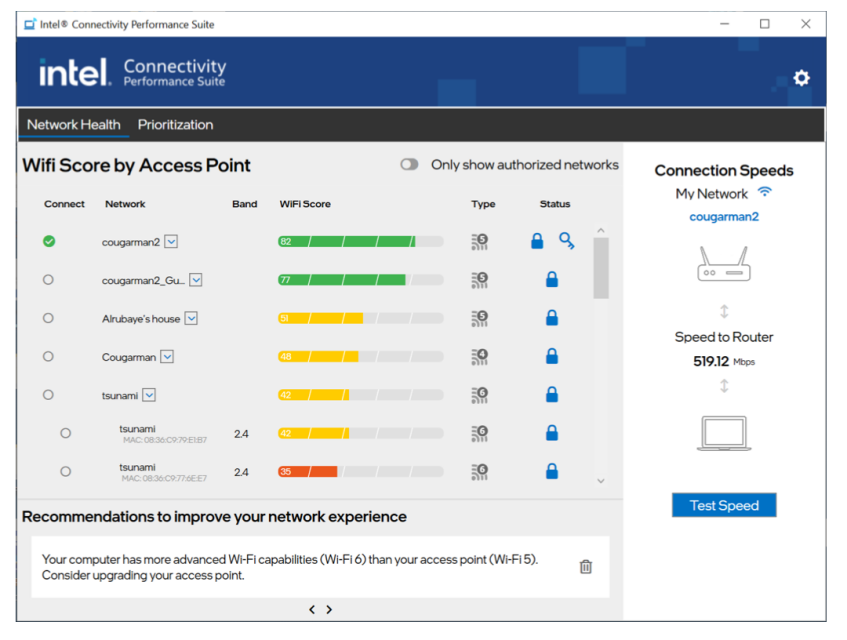Click the Wi-Fi type icon for cougarman2_Gu

tap(479, 280)
